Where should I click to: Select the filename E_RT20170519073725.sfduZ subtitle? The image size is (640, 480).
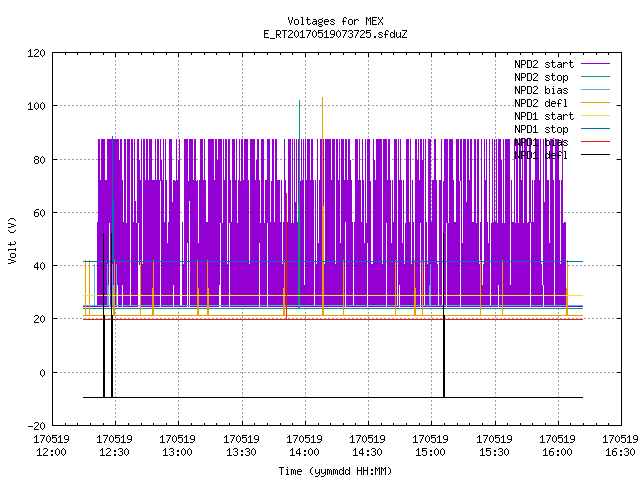[335, 34]
